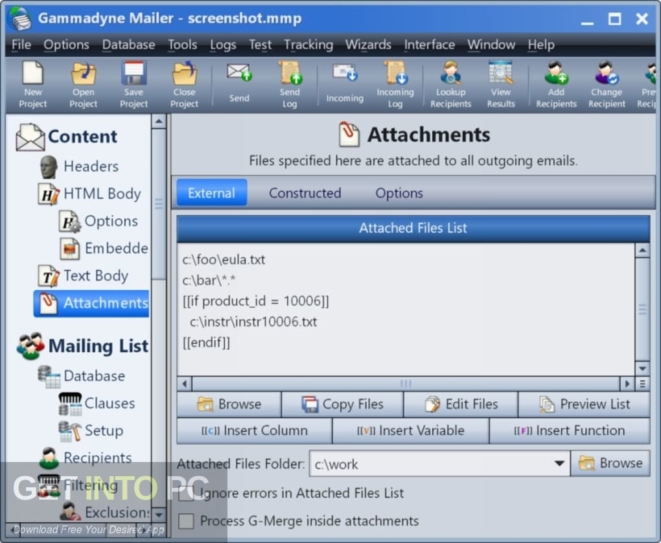Screen dimensions: 661x543
Task: Open Setup under Database
Action: [104, 430]
